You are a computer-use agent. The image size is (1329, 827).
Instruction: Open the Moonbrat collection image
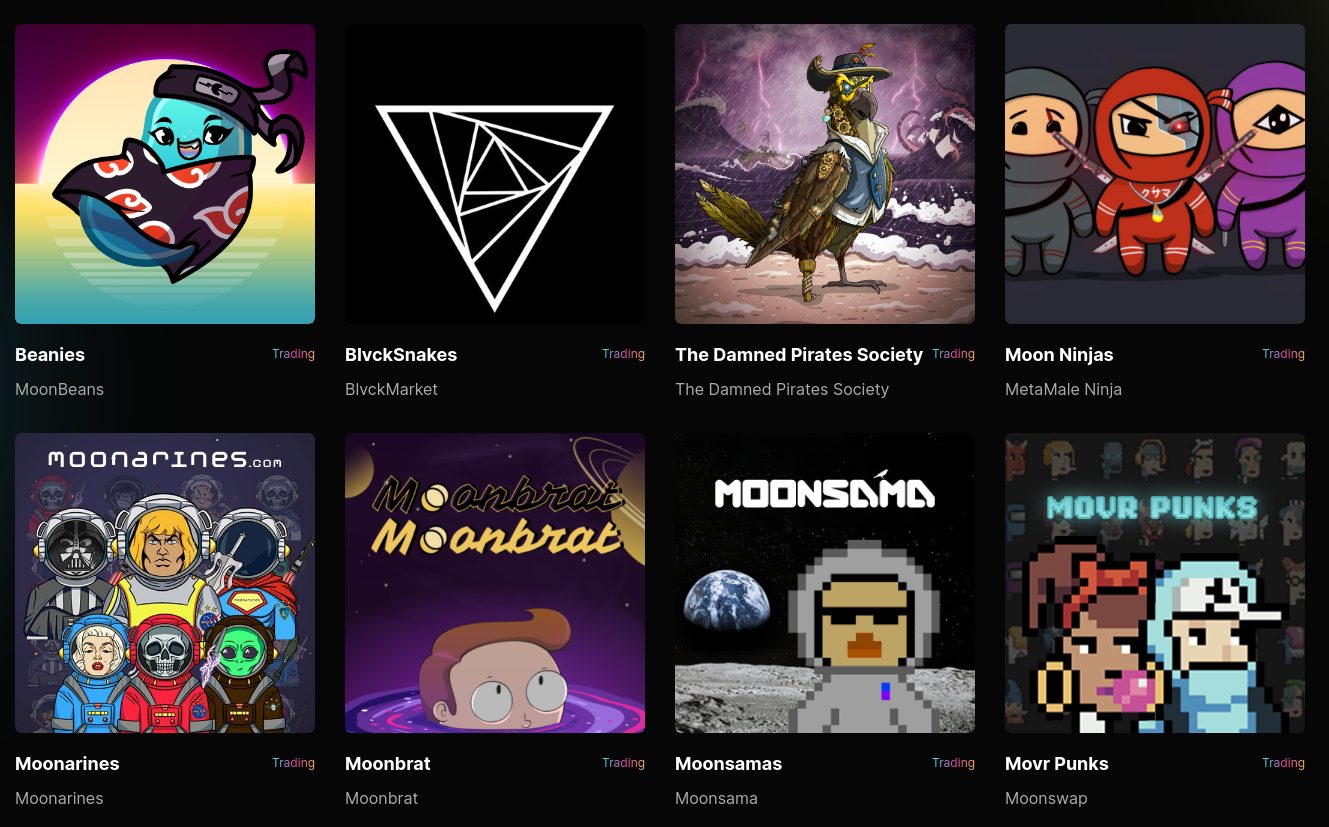tap(495, 583)
